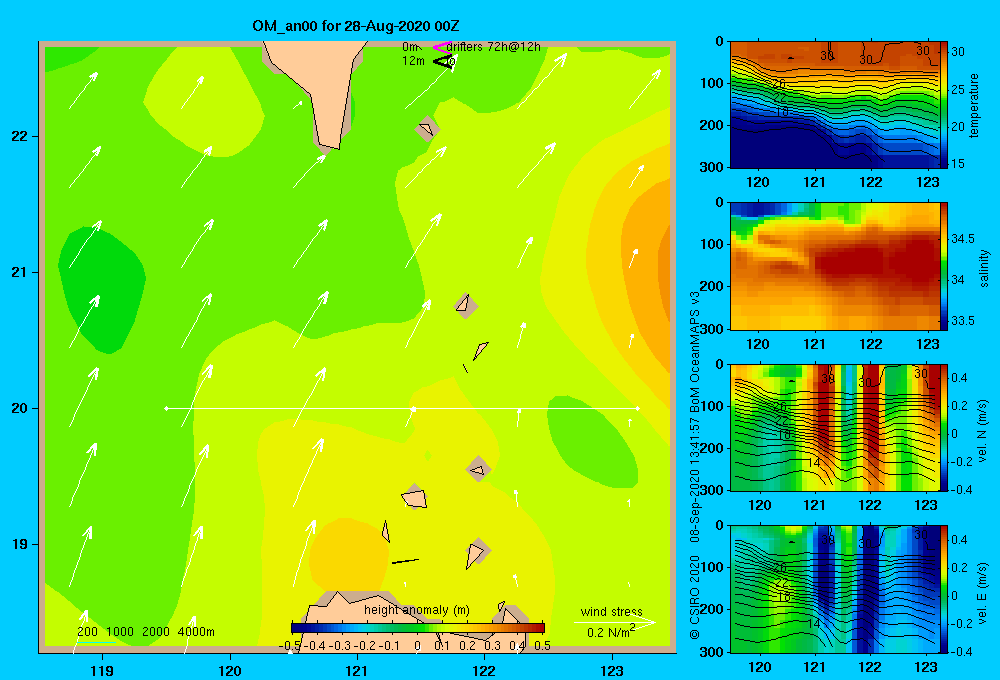Open the salinity section panel

834,266
